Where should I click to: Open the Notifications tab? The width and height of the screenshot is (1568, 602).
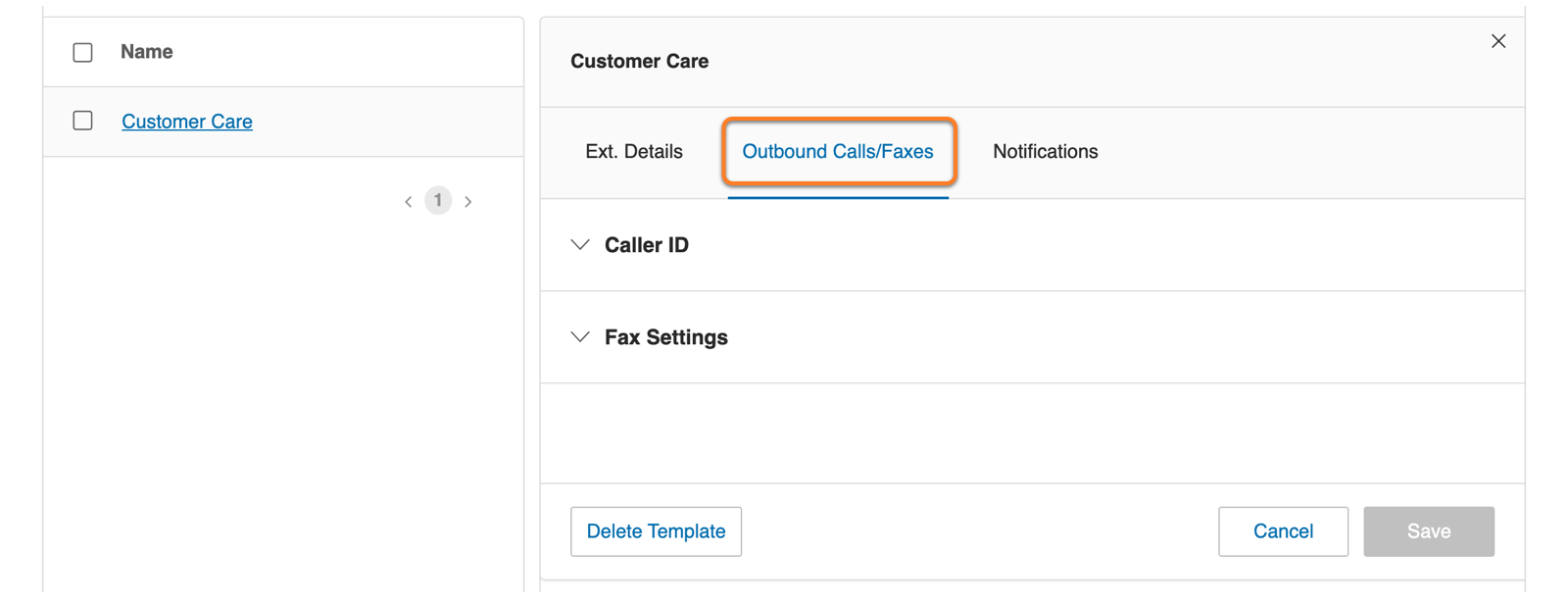(1045, 152)
